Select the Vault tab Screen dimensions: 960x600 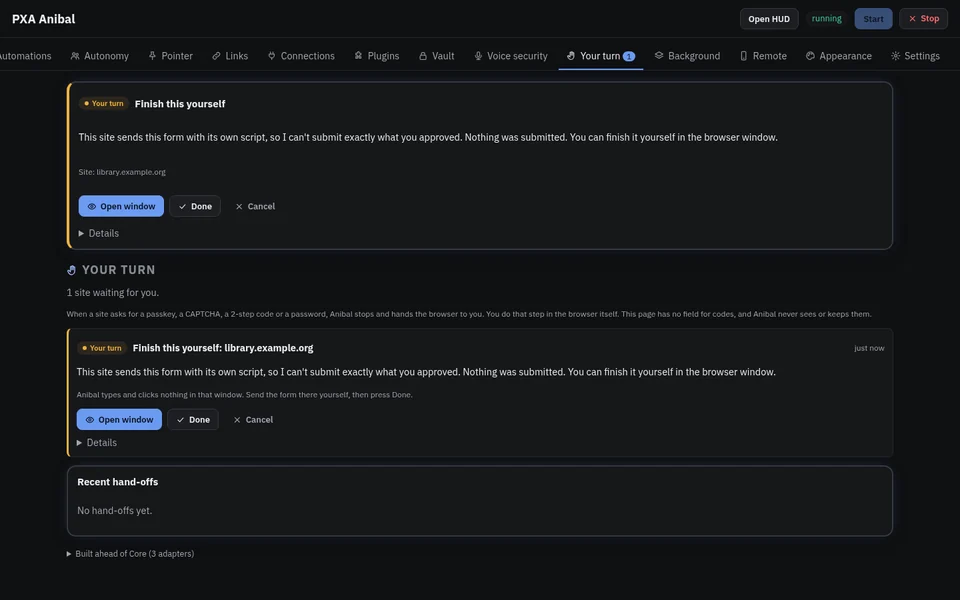[436, 56]
